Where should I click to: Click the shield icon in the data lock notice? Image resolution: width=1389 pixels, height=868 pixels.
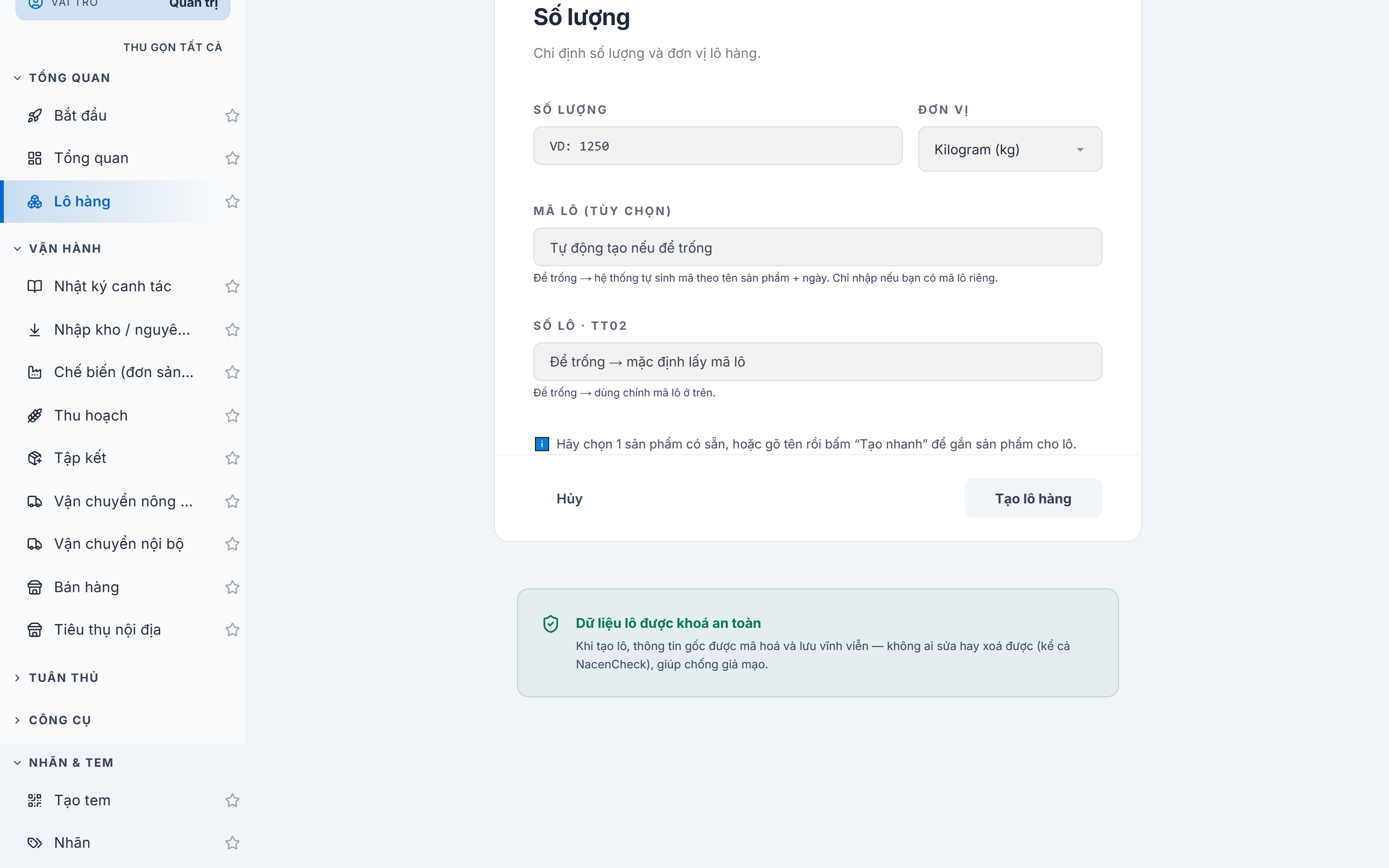click(550, 624)
